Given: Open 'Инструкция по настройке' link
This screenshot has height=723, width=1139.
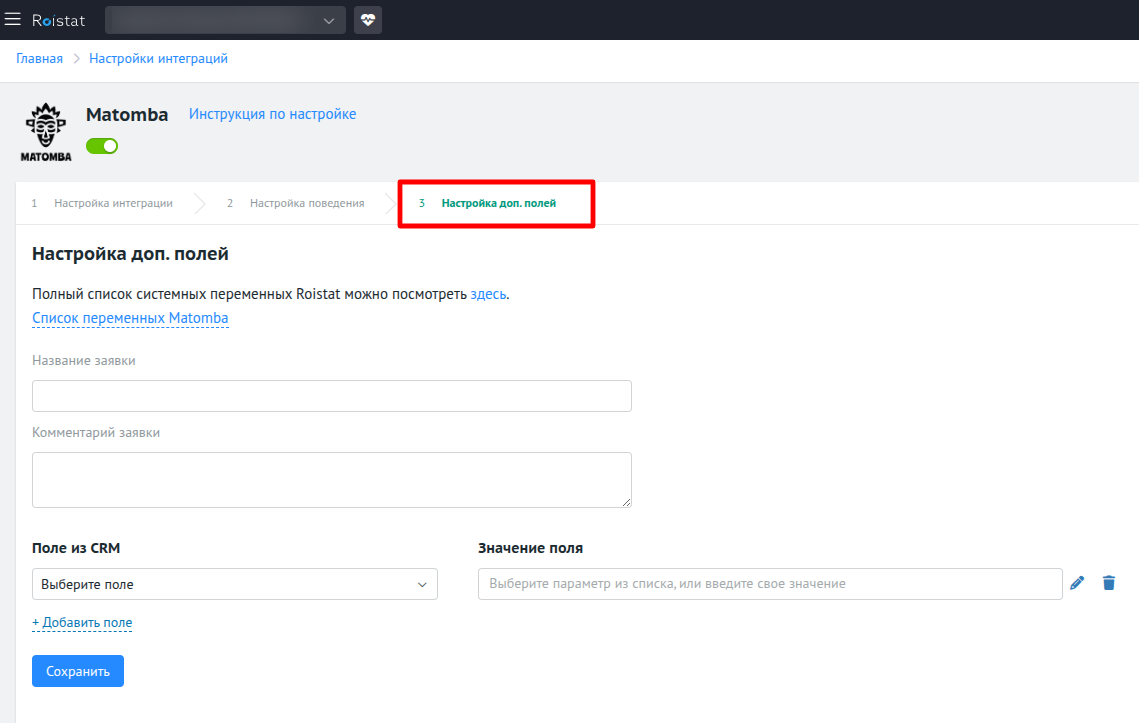Looking at the screenshot, I should tap(272, 114).
